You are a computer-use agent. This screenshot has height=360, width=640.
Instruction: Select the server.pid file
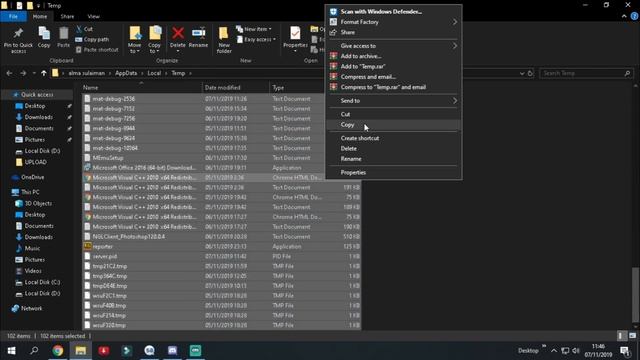coord(222,256)
